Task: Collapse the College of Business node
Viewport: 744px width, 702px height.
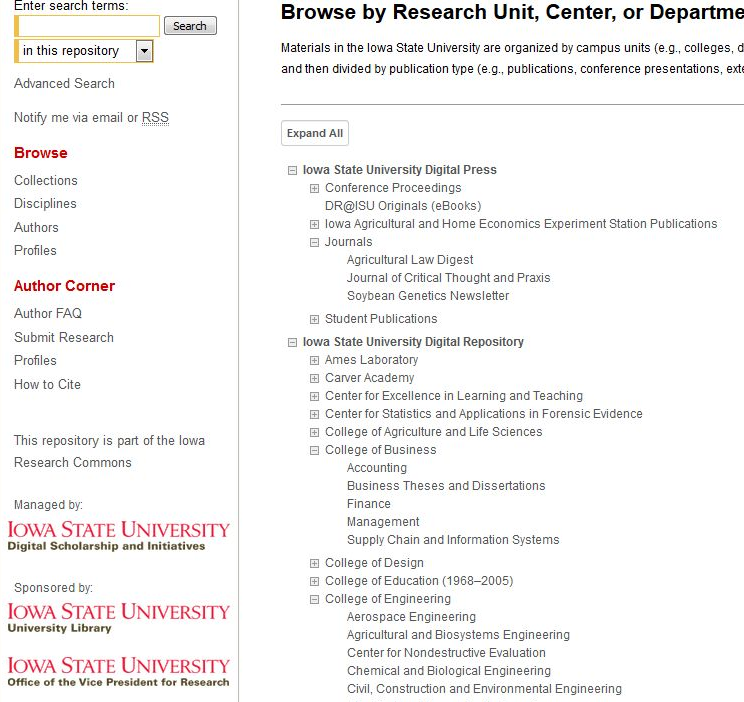Action: tap(314, 451)
